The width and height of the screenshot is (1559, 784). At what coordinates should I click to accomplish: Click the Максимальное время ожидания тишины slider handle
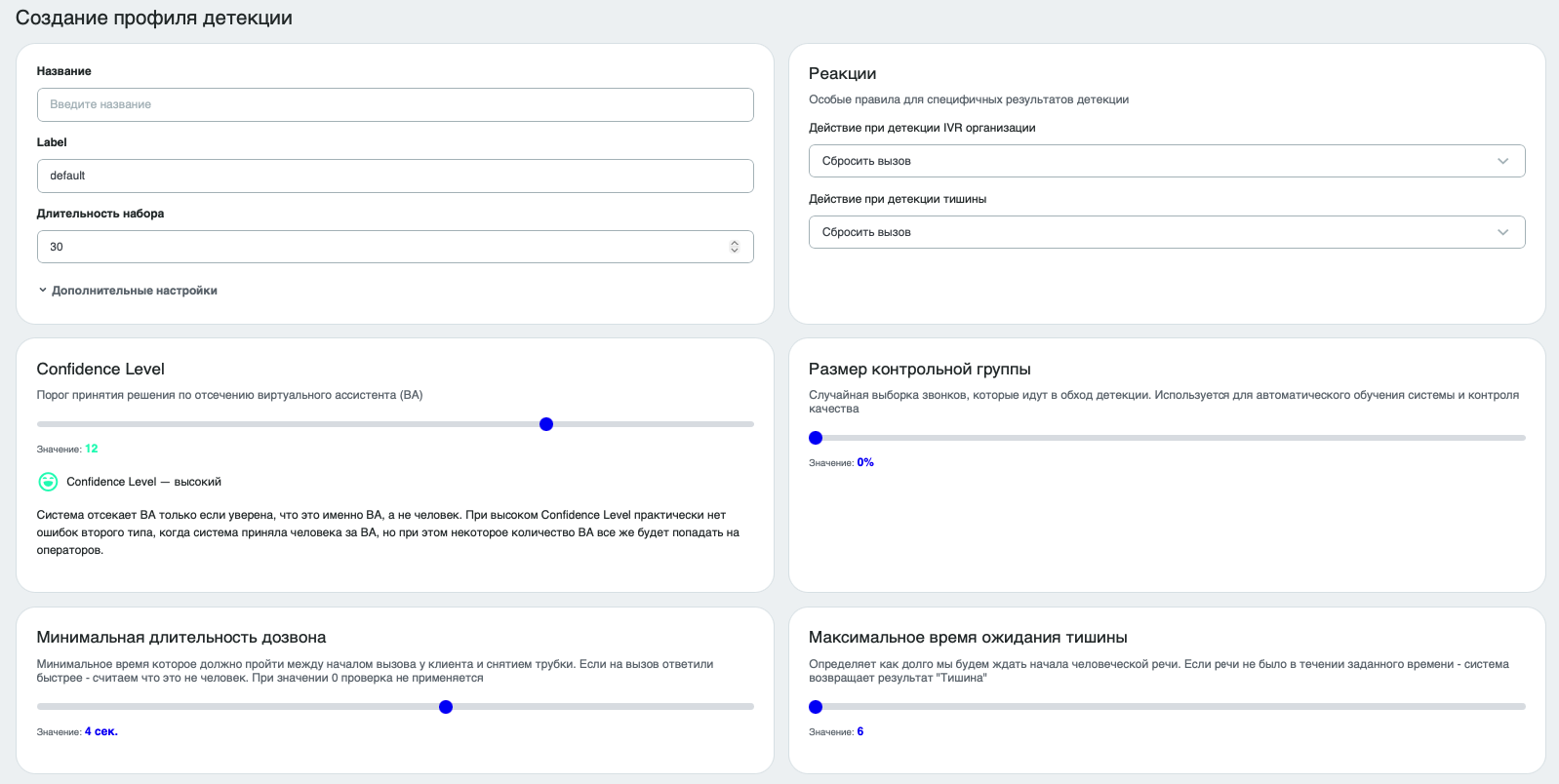click(x=816, y=707)
